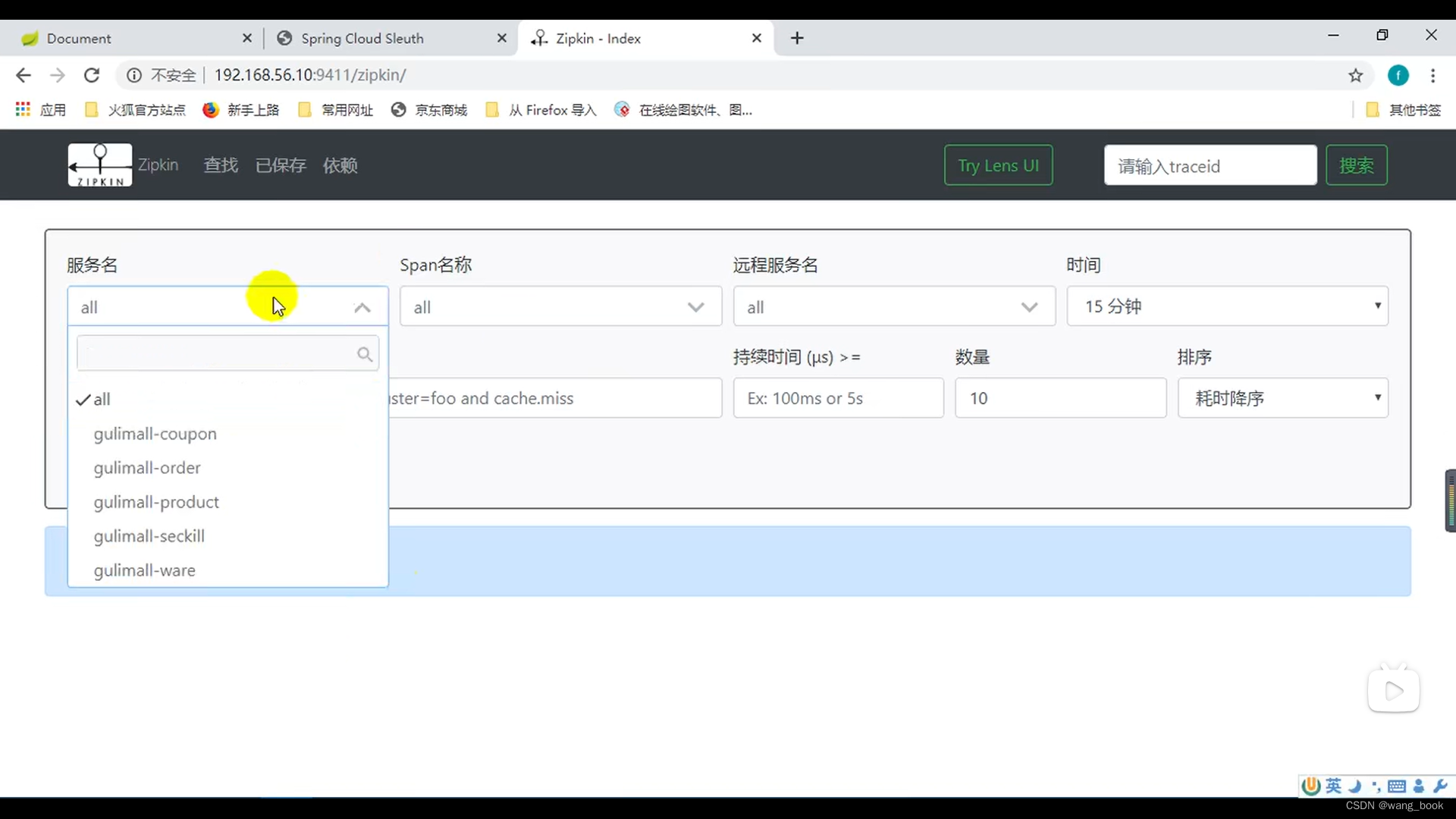Image resolution: width=1456 pixels, height=819 pixels.
Task: Select gulimall-seckill from service list
Action: (x=149, y=536)
